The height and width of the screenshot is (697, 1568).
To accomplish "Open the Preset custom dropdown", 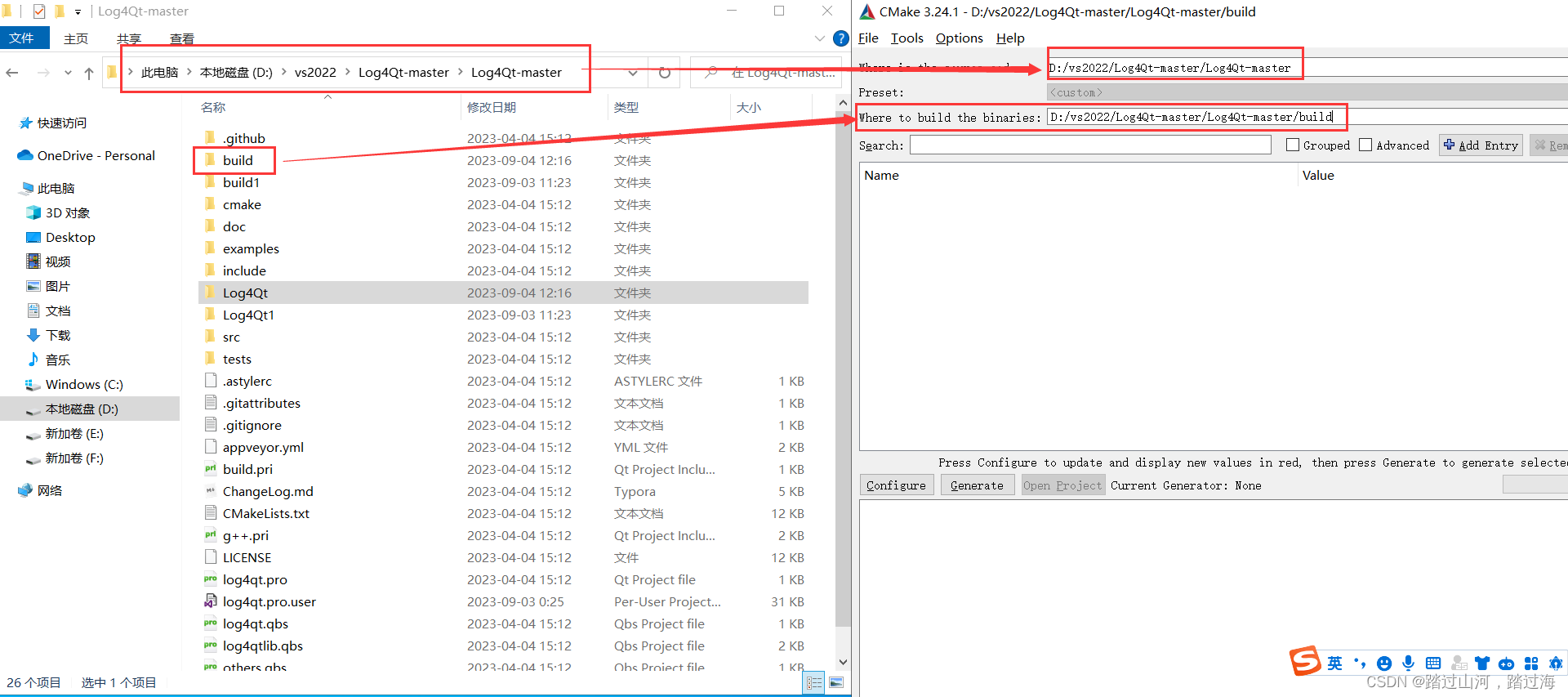I will tap(1307, 92).
